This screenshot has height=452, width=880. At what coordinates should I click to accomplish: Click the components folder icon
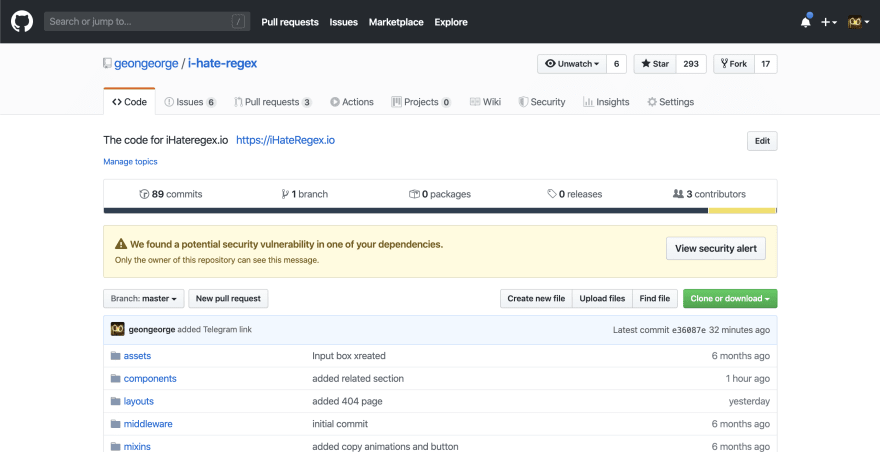click(116, 378)
